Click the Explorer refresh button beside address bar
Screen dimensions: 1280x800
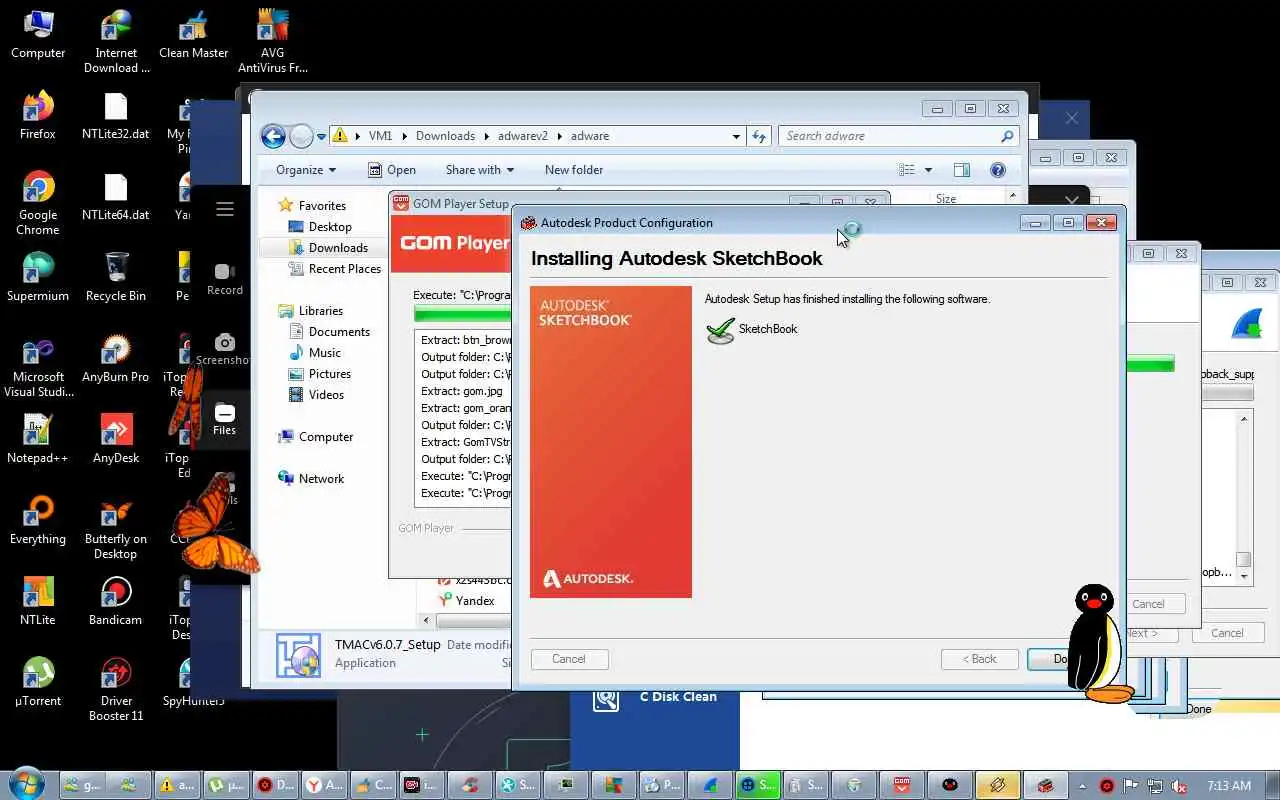[x=760, y=136]
